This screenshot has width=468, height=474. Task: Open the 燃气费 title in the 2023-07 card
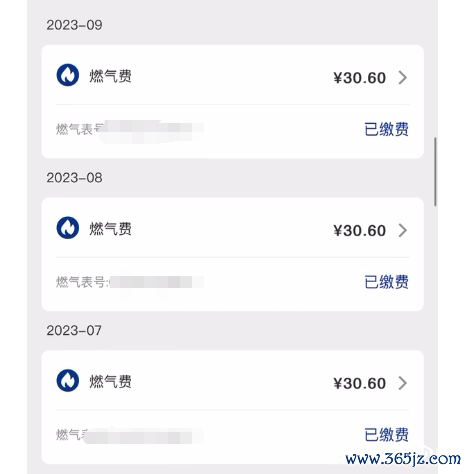[x=110, y=381]
